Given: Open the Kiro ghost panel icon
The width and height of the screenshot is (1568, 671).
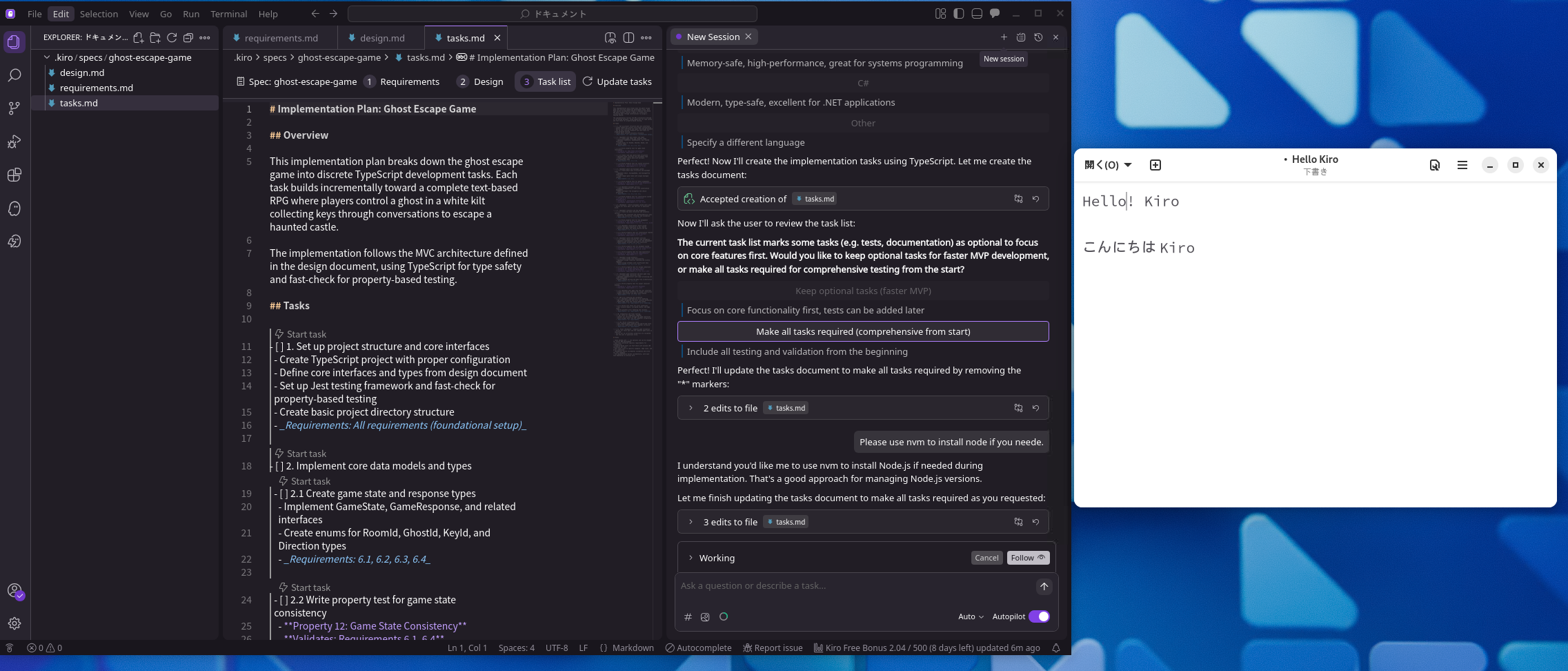Looking at the screenshot, I should pyautogui.click(x=14, y=208).
